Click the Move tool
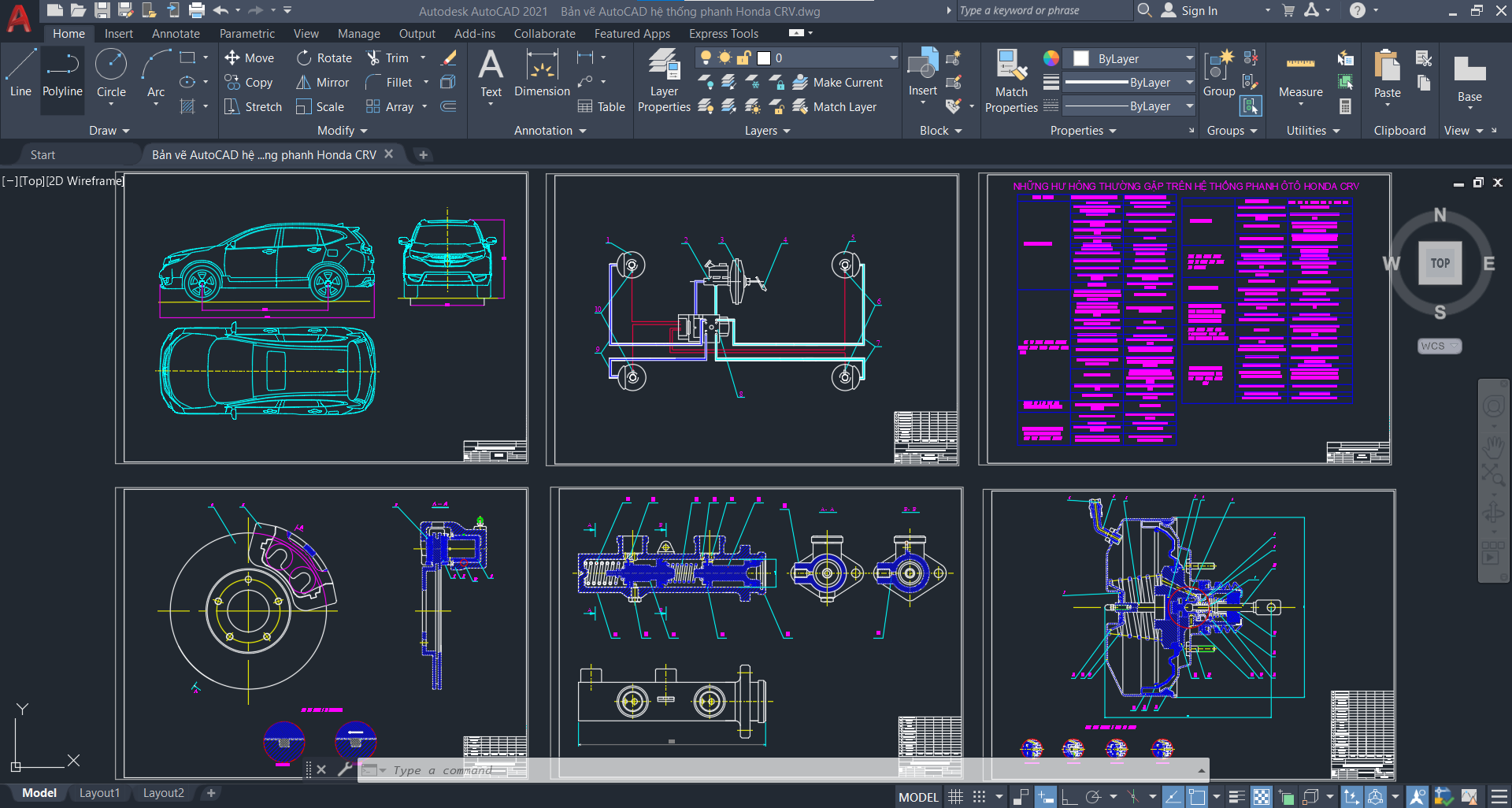The image size is (1512, 808). pyautogui.click(x=249, y=57)
